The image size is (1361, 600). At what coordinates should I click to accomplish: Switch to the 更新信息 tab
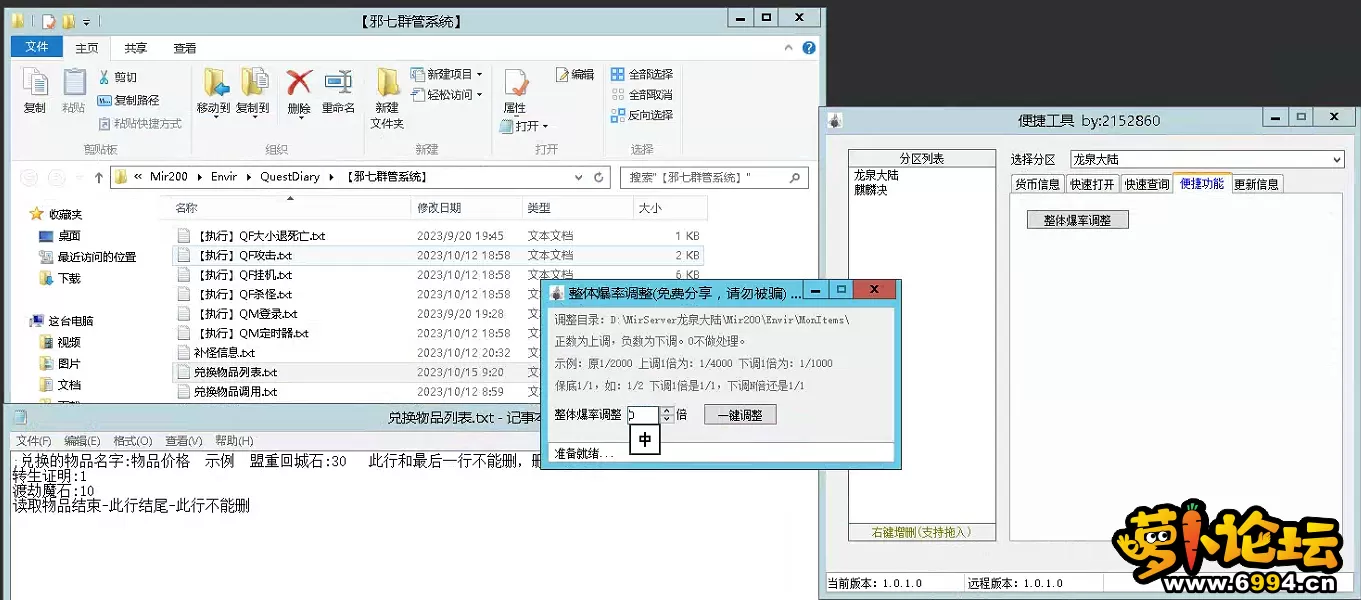coord(1255,184)
